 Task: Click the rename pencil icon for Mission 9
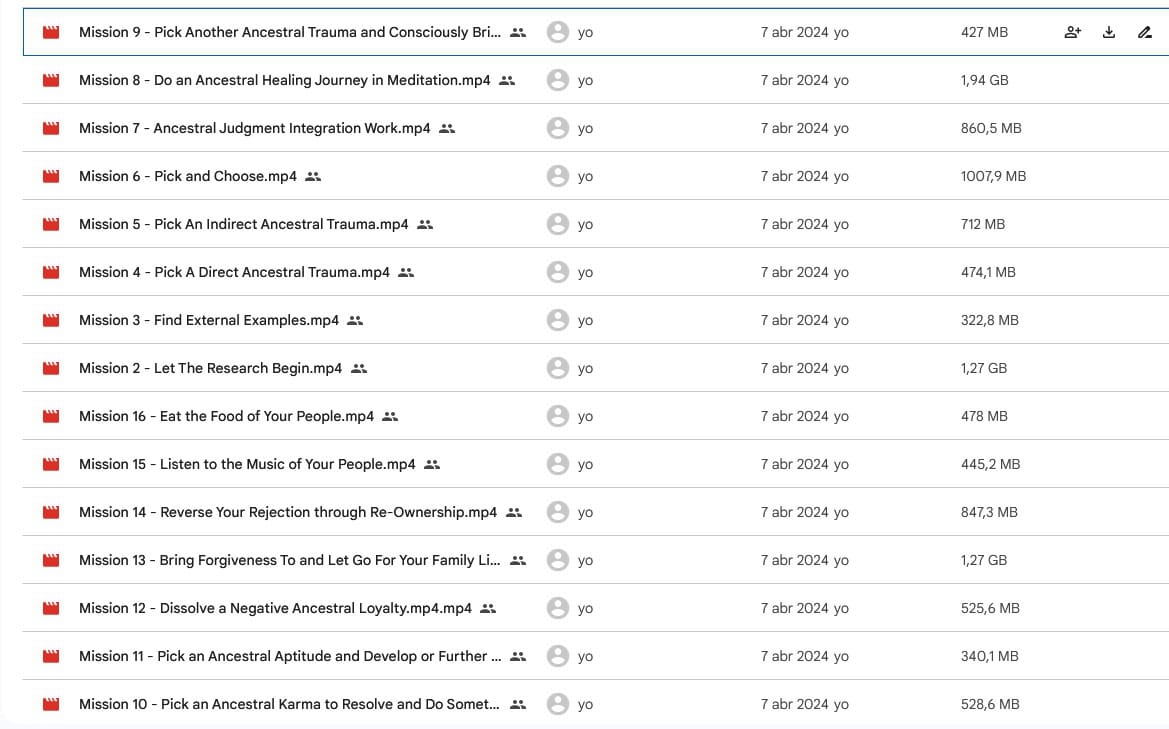tap(1145, 32)
